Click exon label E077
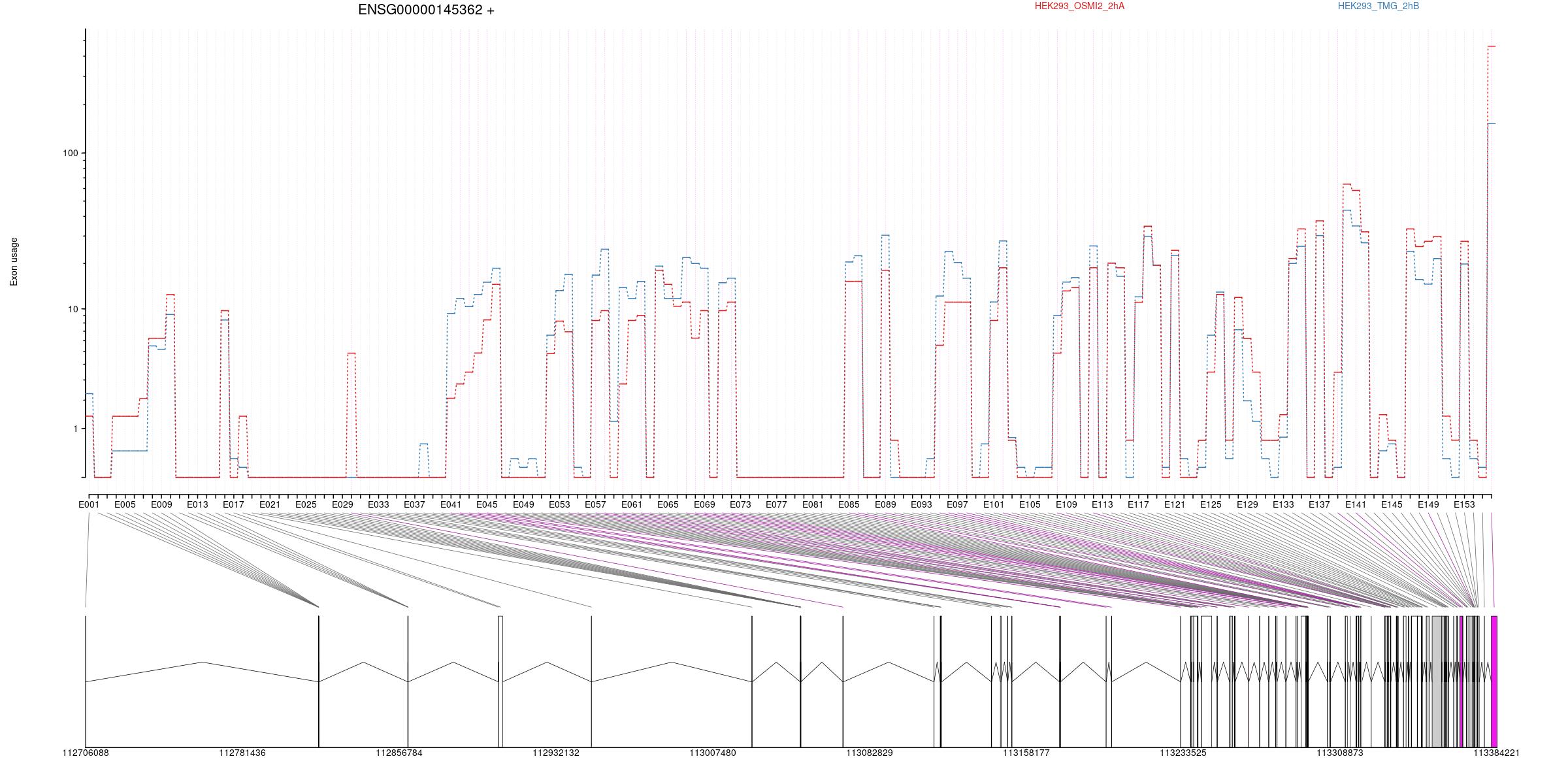Viewport: 1568px width, 784px height. pyautogui.click(x=776, y=504)
